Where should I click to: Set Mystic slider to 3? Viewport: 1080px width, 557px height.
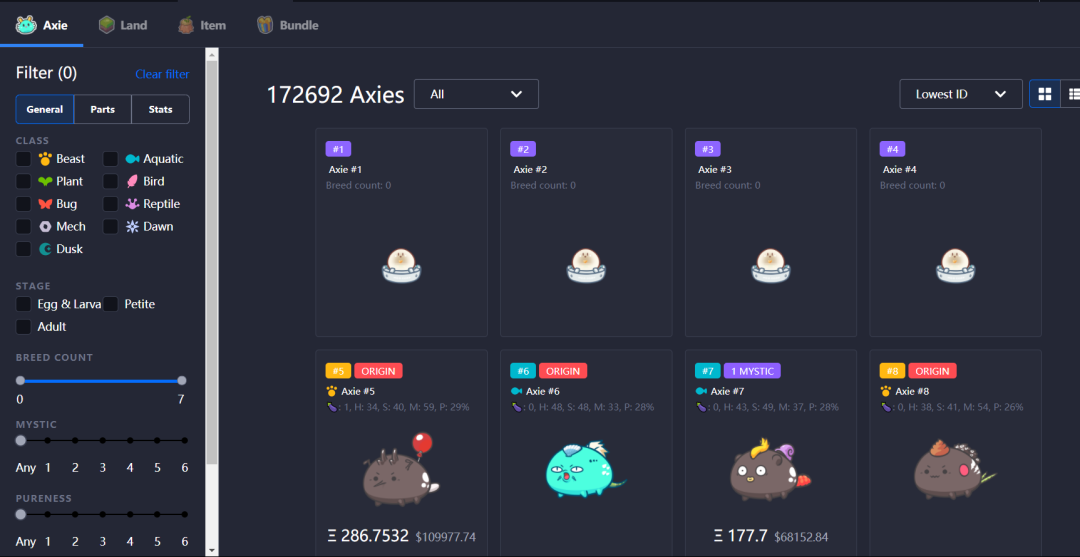103,441
